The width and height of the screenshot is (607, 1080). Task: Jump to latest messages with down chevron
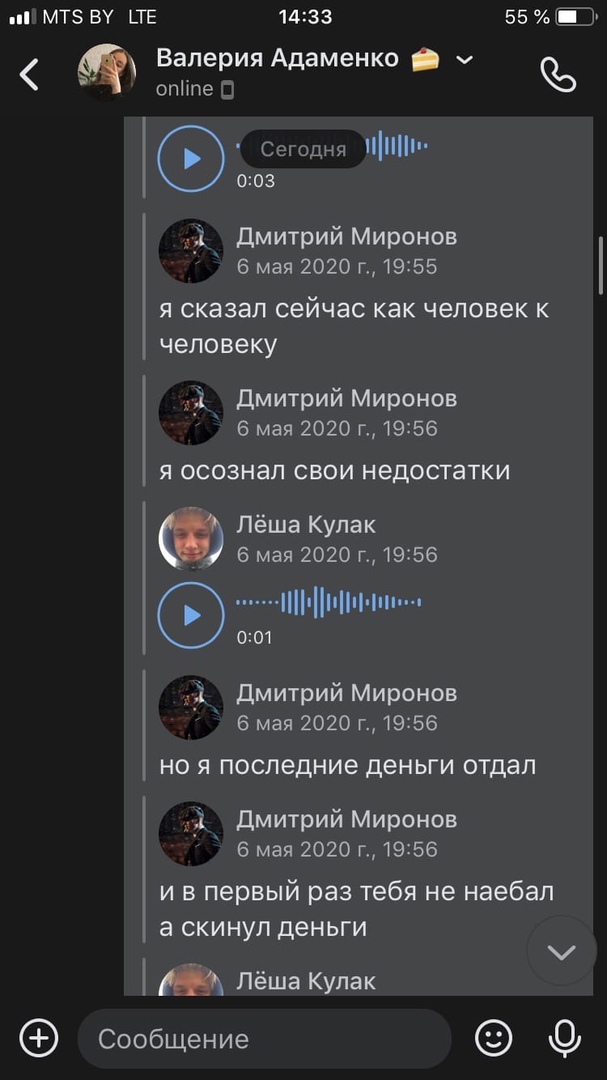562,952
